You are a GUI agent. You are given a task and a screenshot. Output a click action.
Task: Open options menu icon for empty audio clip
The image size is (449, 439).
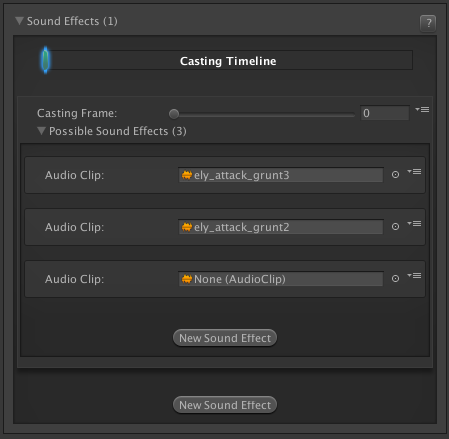tap(414, 276)
